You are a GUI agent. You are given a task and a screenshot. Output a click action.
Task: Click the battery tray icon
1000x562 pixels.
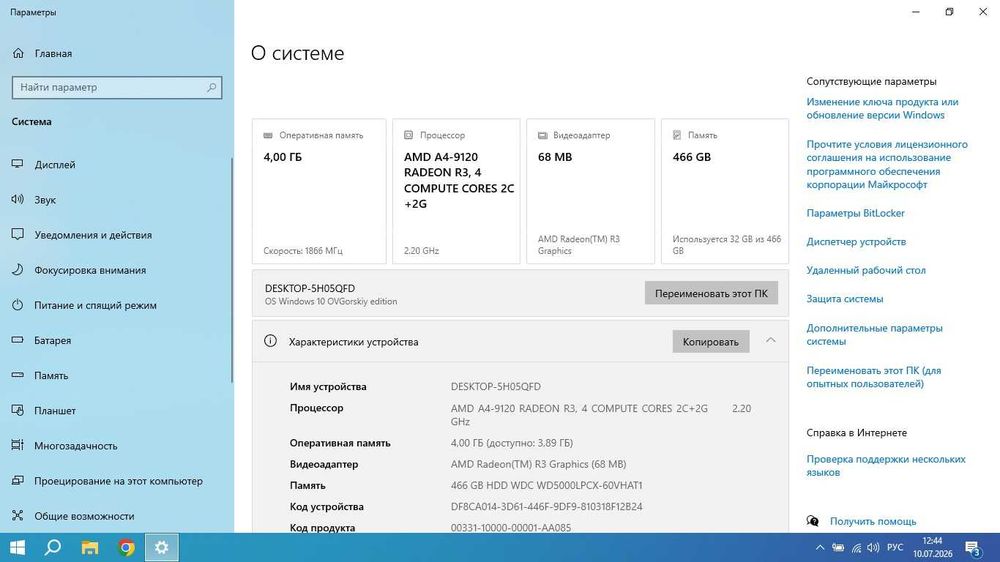(x=838, y=547)
